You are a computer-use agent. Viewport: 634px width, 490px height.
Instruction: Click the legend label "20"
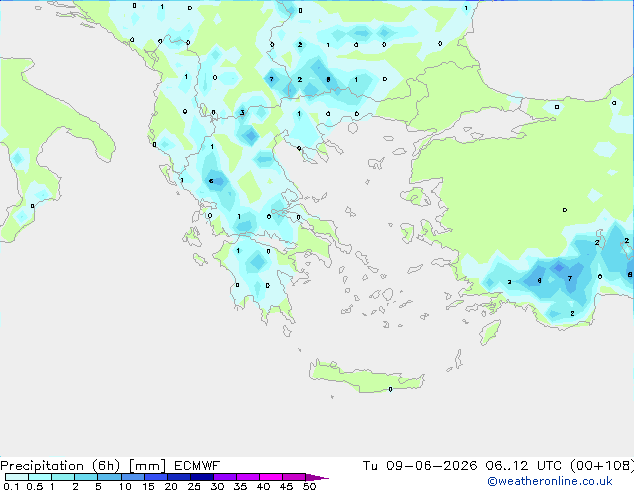[171, 486]
